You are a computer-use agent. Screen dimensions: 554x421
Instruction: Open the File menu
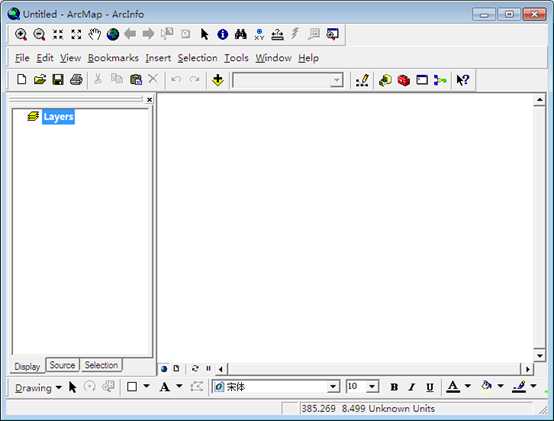[22, 58]
